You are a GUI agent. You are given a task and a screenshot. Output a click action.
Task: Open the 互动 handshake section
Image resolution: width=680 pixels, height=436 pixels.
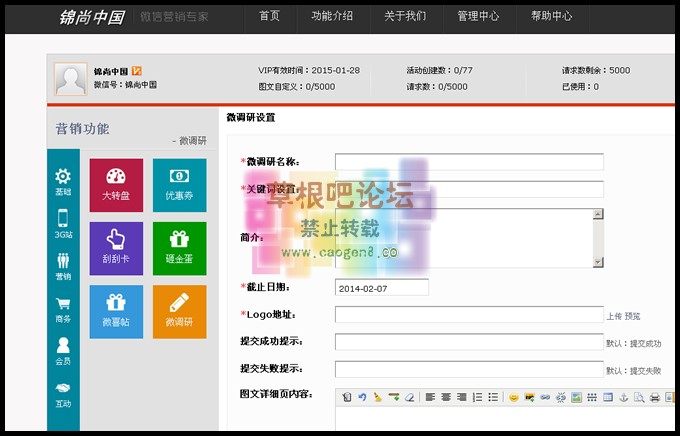tap(63, 394)
